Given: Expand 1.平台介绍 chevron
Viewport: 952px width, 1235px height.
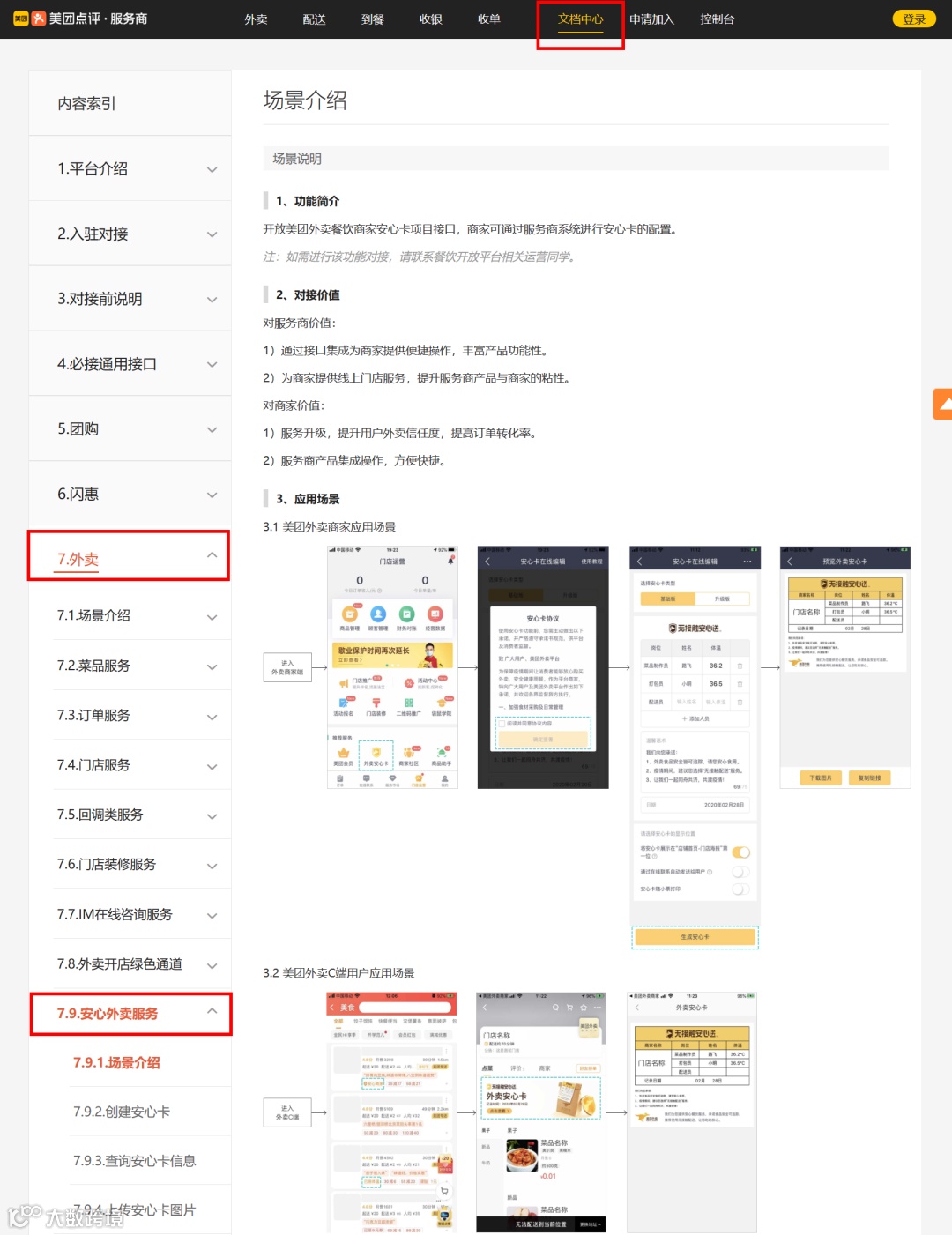Looking at the screenshot, I should click(212, 169).
